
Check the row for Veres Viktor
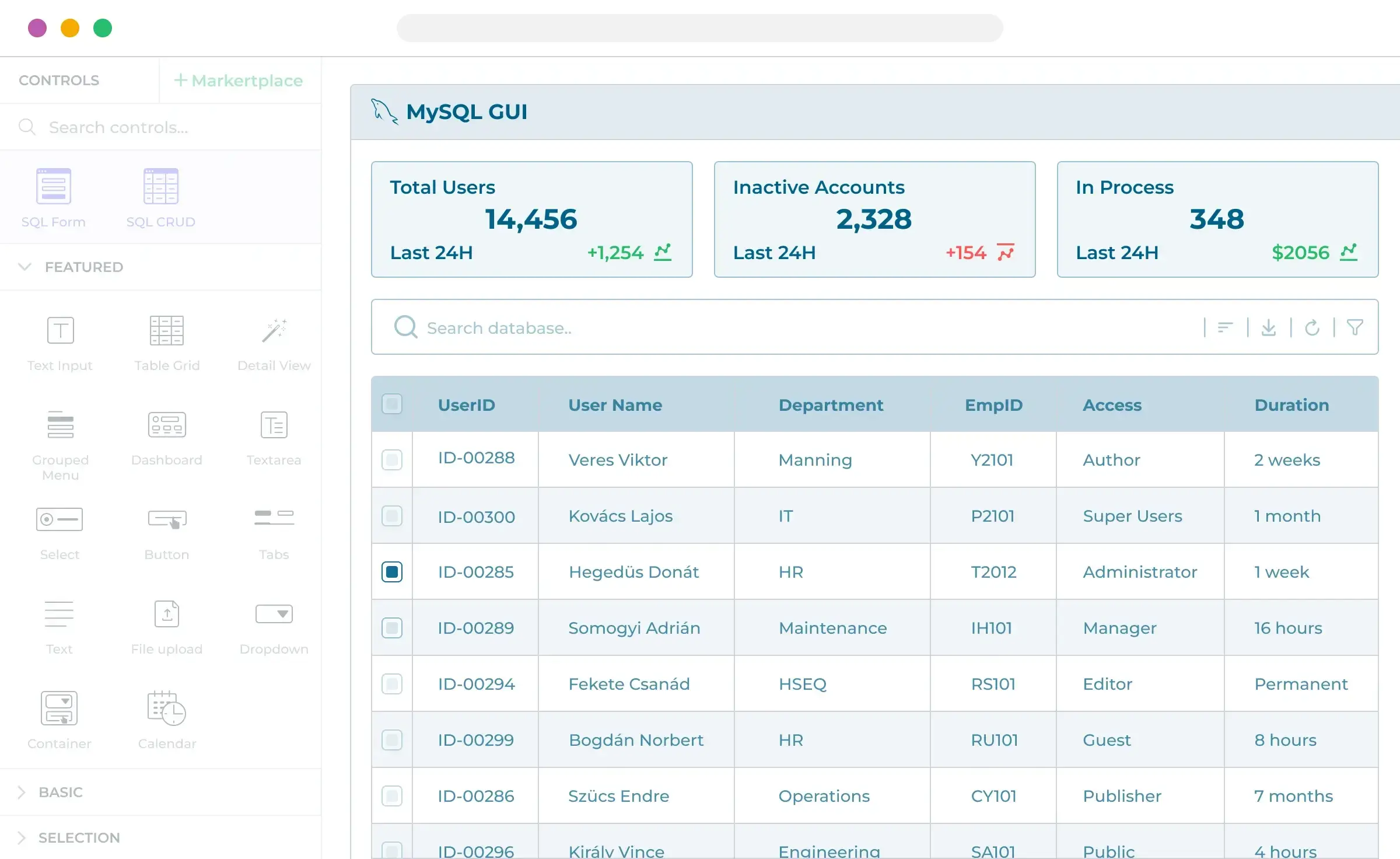(x=391, y=460)
